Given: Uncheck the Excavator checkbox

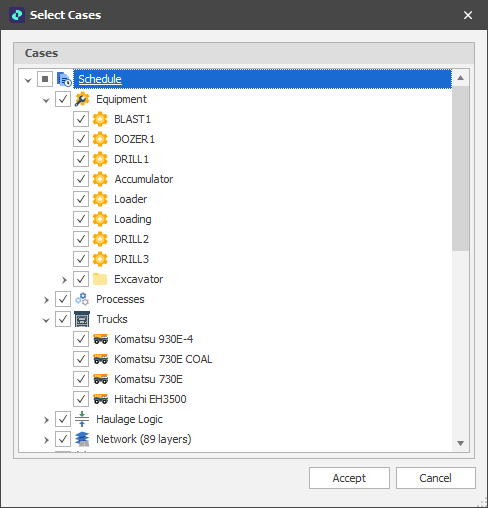Looking at the screenshot, I should click(81, 279).
